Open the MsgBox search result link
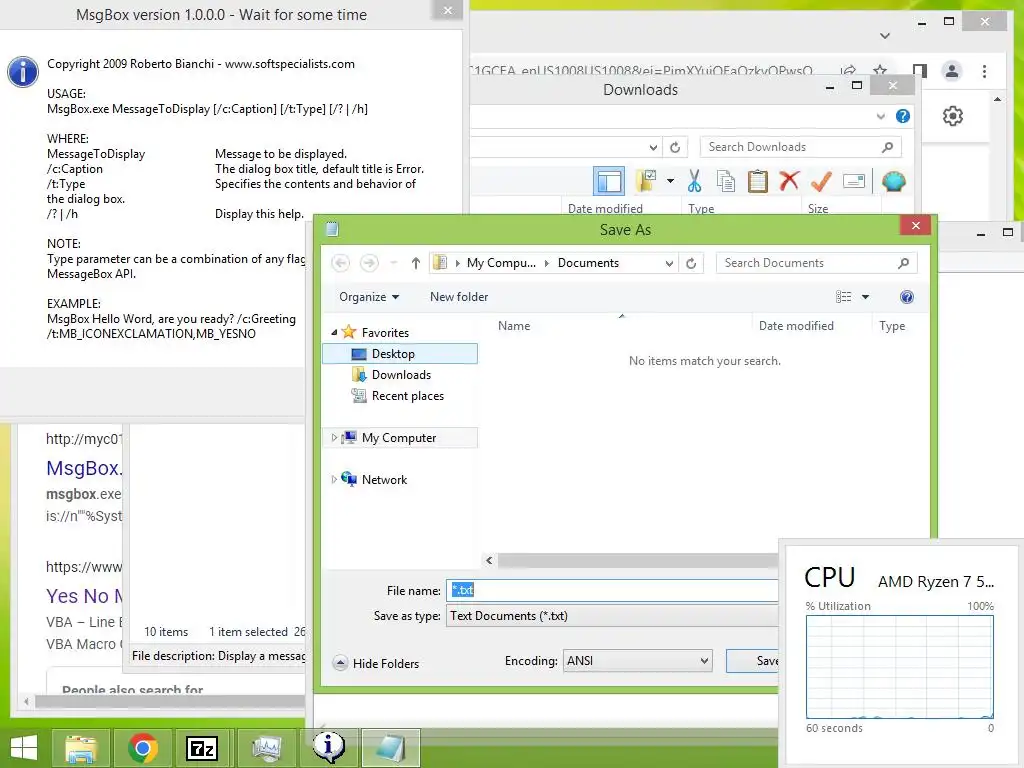Viewport: 1024px width, 768px height. point(84,468)
